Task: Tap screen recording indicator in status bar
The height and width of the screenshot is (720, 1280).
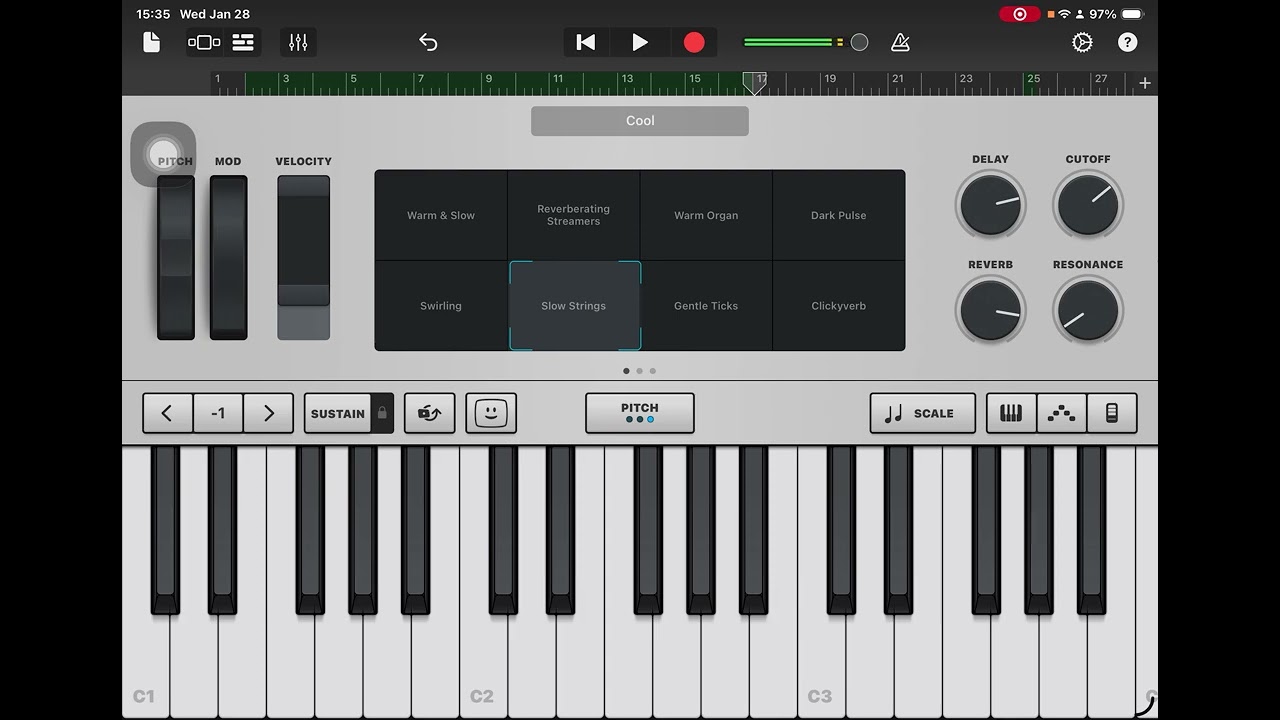Action: tap(1020, 14)
